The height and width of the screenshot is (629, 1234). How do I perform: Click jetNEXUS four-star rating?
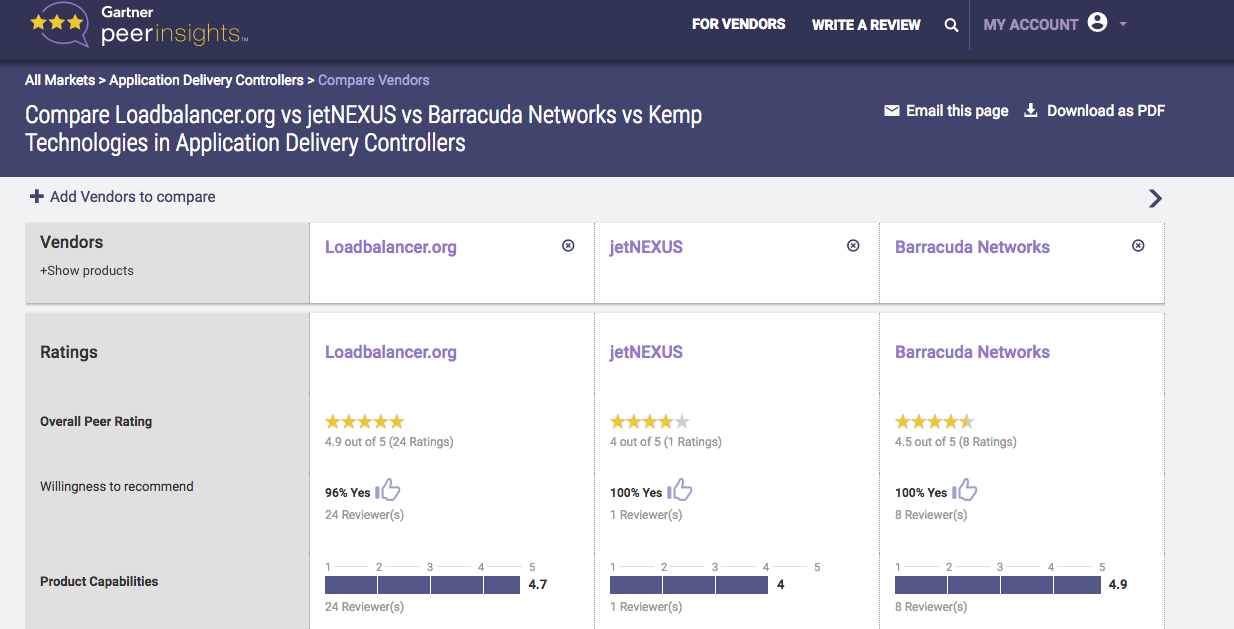click(650, 422)
